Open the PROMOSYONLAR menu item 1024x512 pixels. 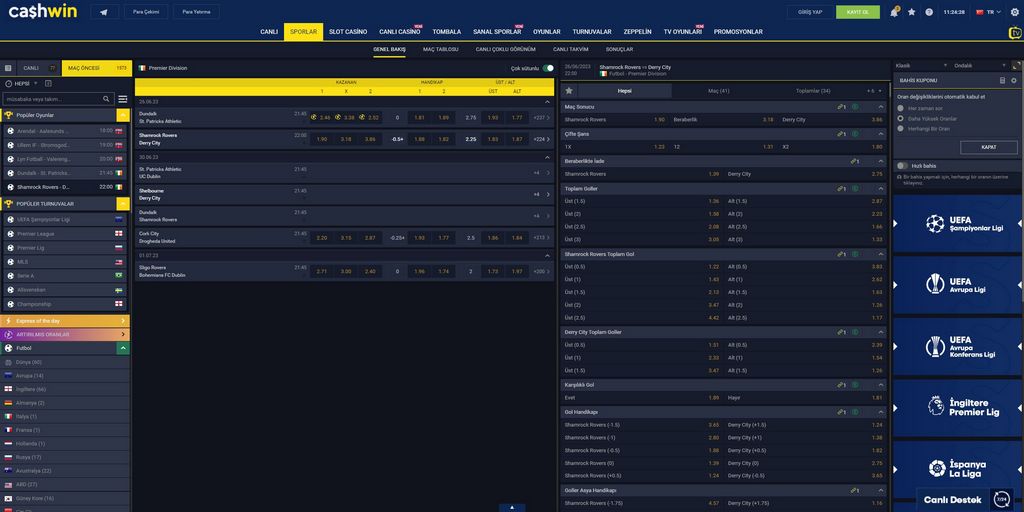[738, 32]
